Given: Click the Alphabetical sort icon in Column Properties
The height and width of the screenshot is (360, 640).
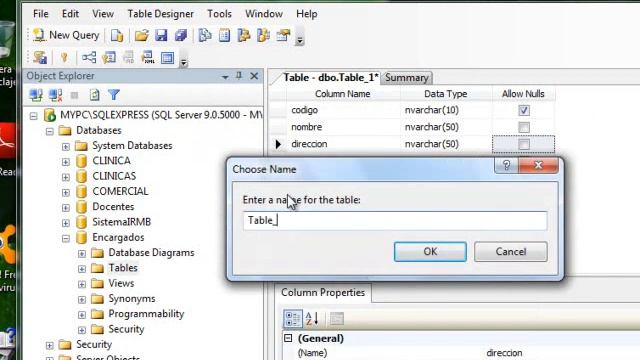Looking at the screenshot, I should click(x=312, y=319).
